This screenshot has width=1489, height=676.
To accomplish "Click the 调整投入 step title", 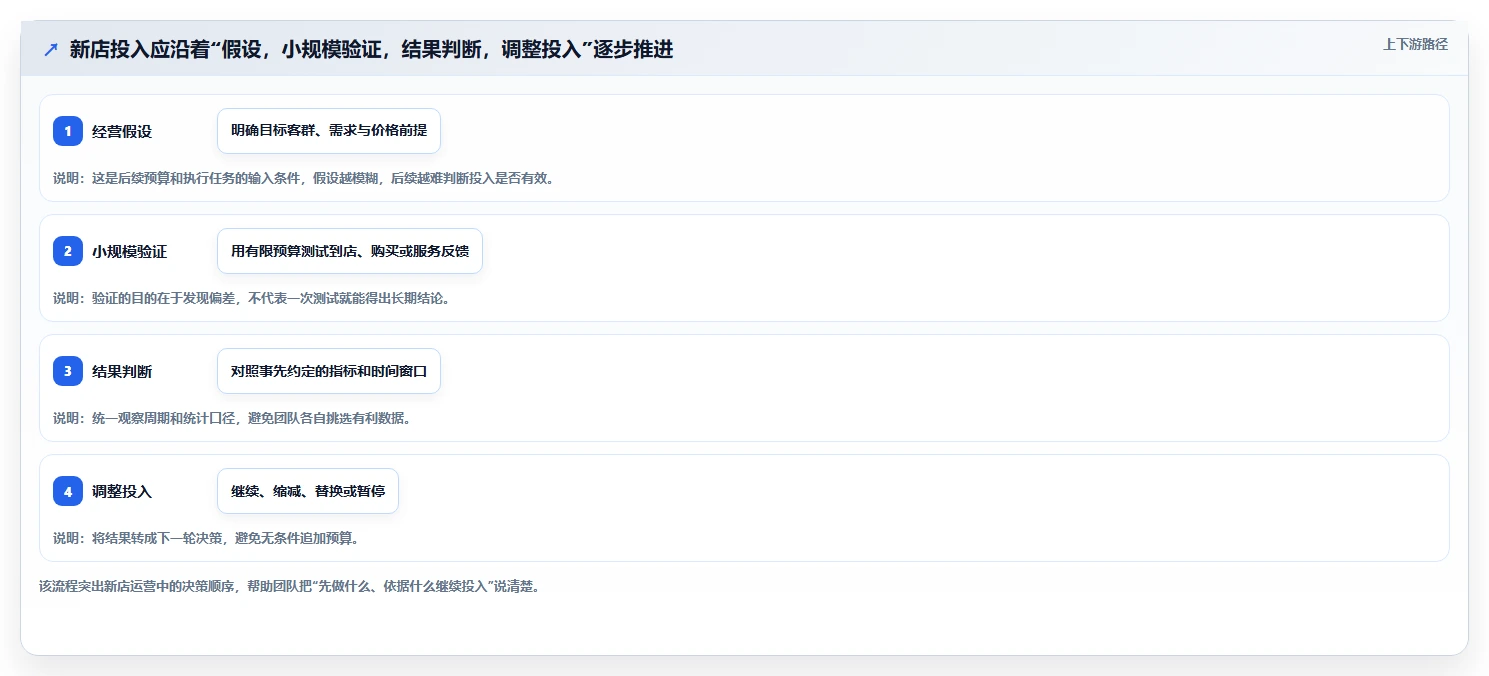I will [122, 491].
